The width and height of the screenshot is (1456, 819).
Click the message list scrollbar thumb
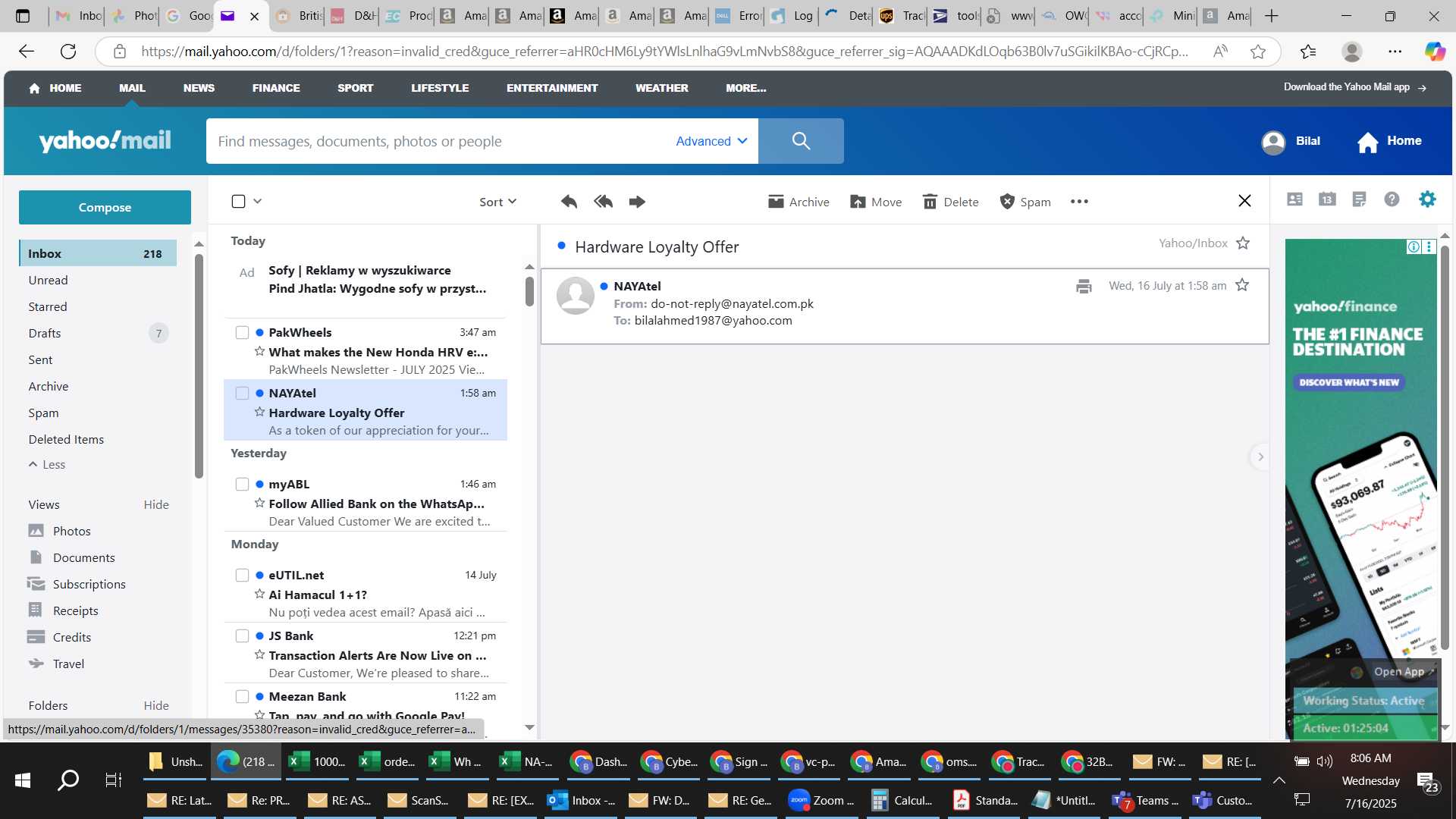(529, 291)
